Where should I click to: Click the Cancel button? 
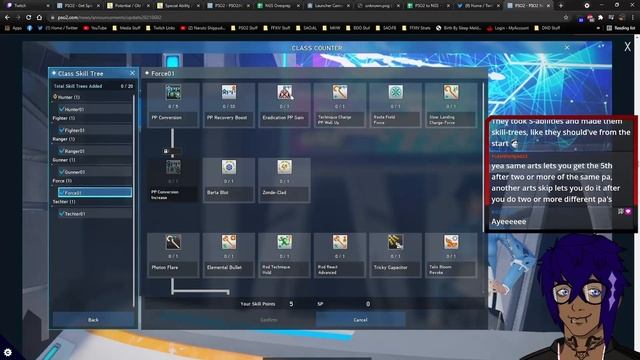point(360,320)
